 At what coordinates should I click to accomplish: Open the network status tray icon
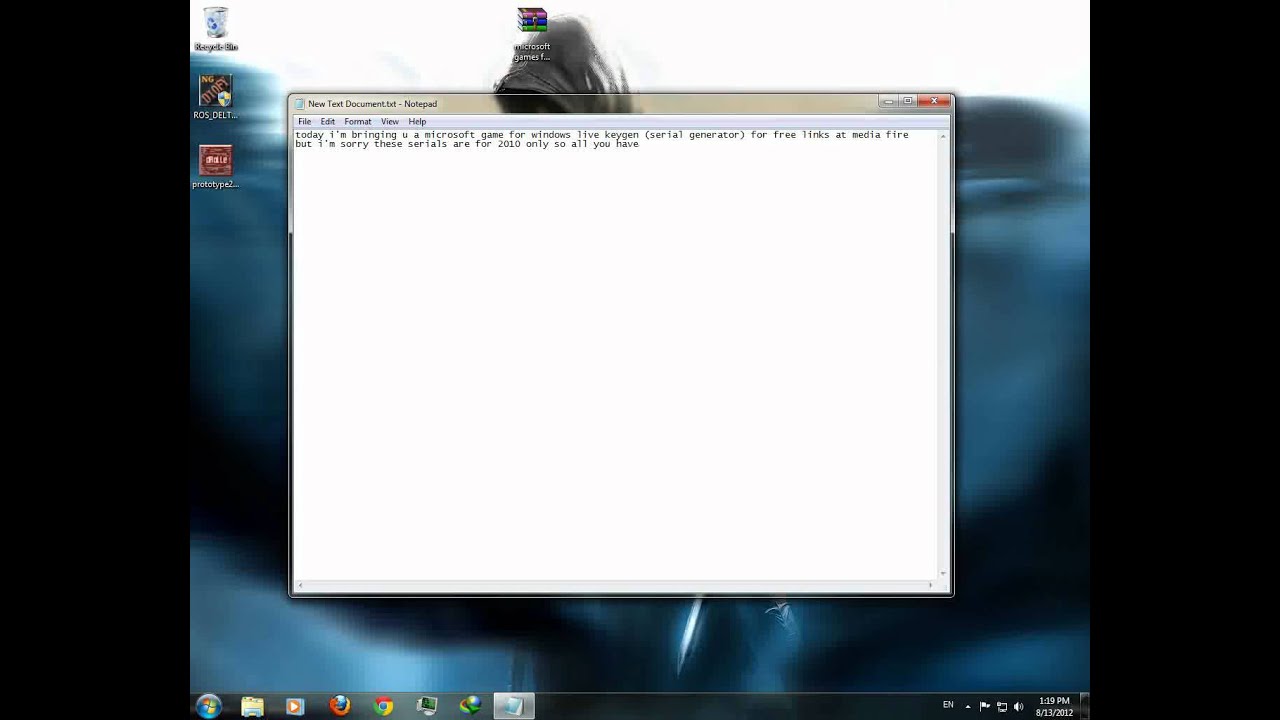(x=1001, y=706)
